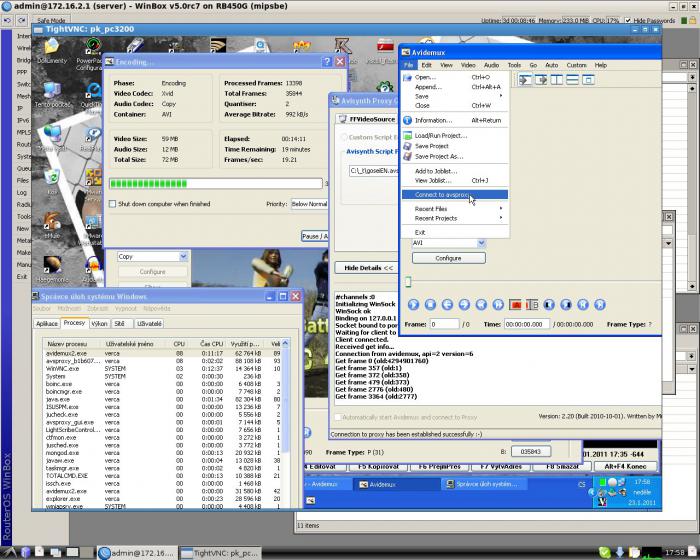
Task: Jump to previous keyframe in Avidemux
Action: (x=481, y=305)
